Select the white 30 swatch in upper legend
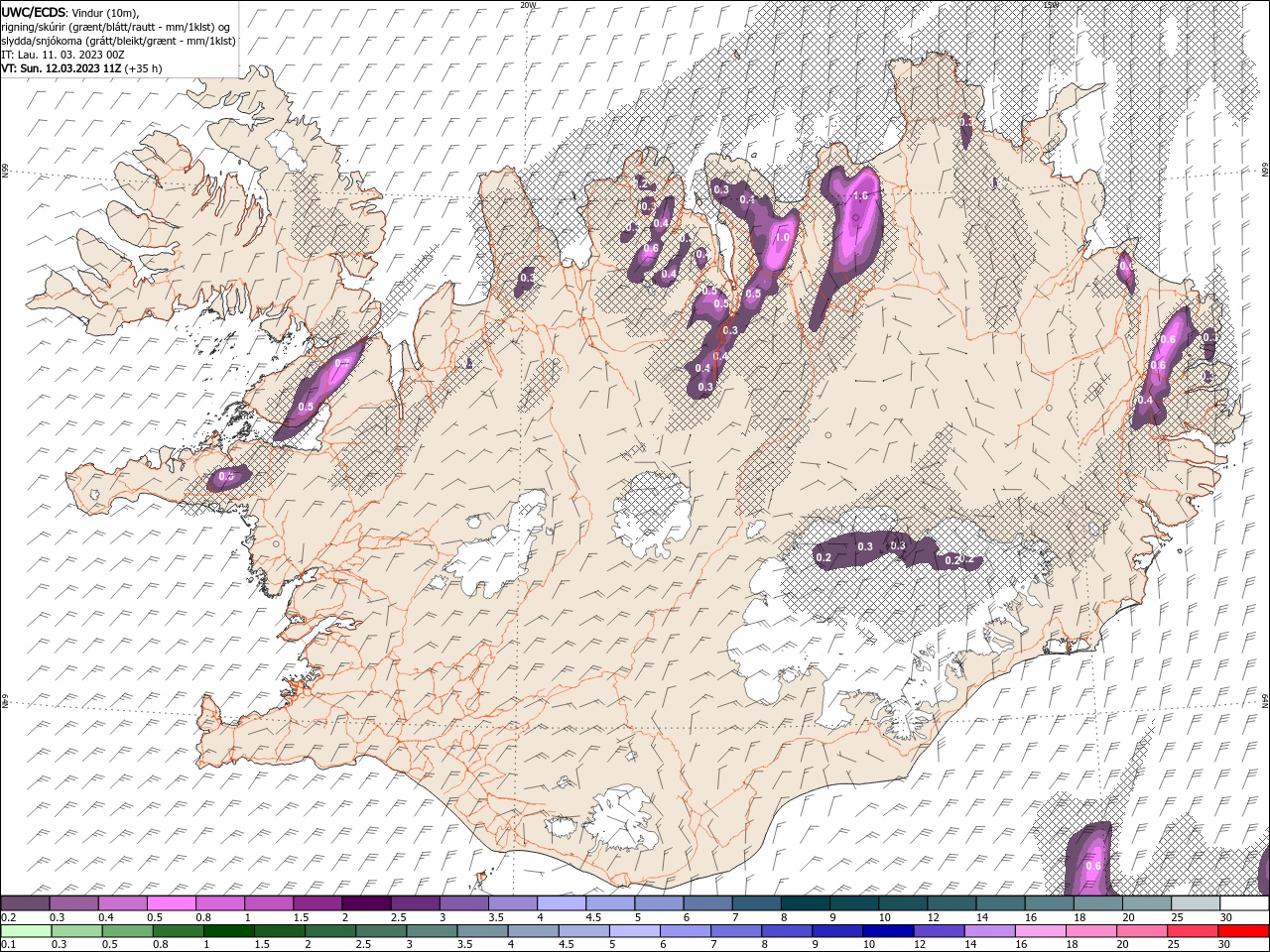The width and height of the screenshot is (1270, 952). coord(1244,903)
